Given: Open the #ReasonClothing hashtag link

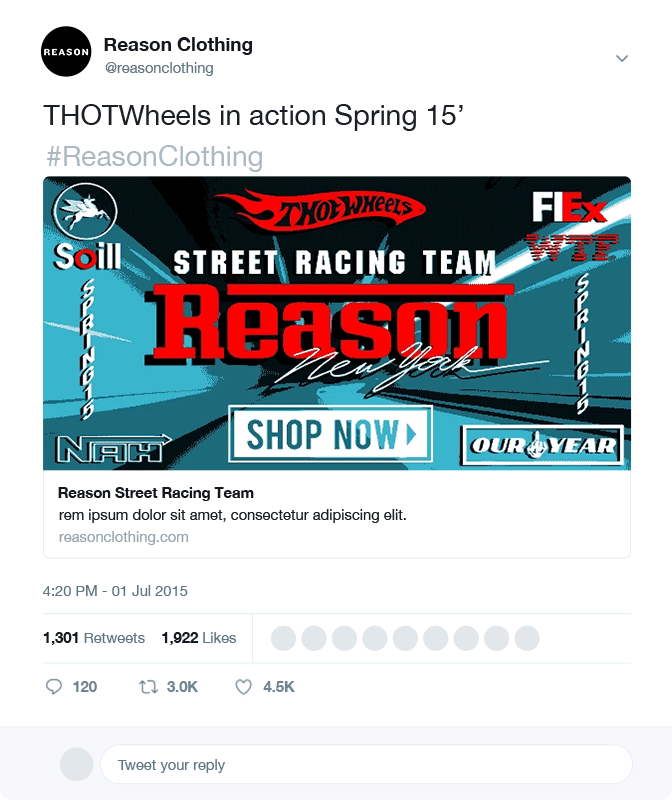Looking at the screenshot, I should pos(155,156).
